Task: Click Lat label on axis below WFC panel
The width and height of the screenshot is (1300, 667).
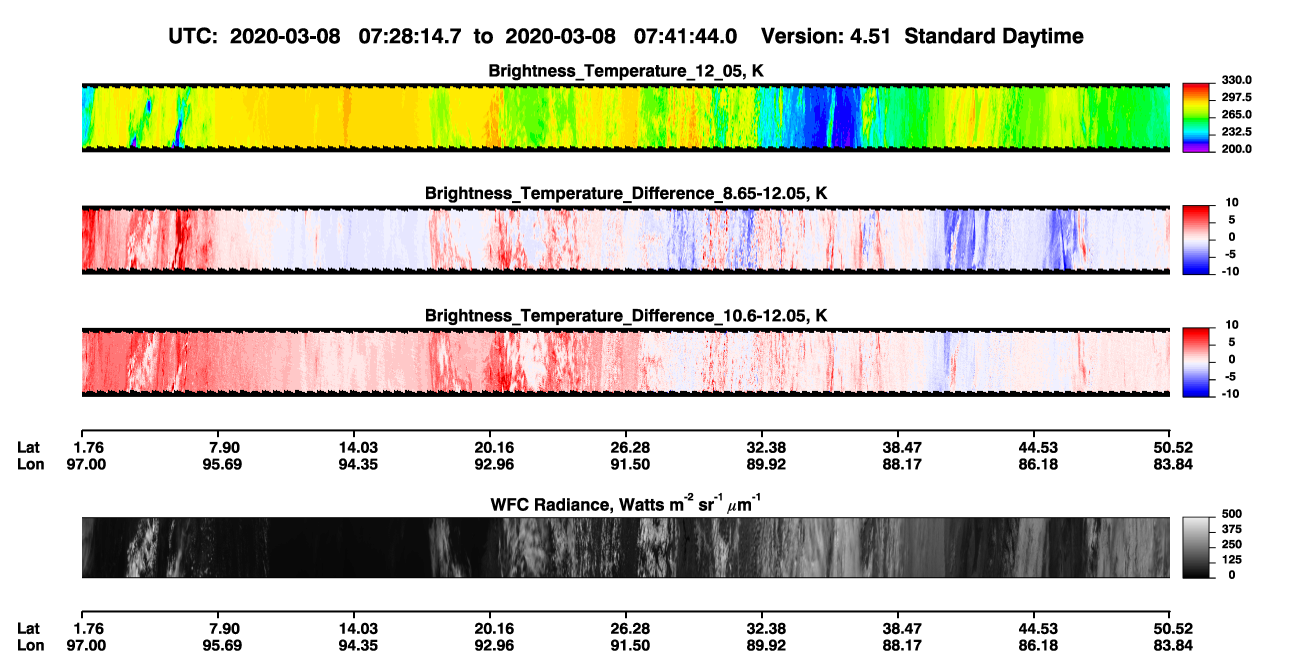Action: 28,629
